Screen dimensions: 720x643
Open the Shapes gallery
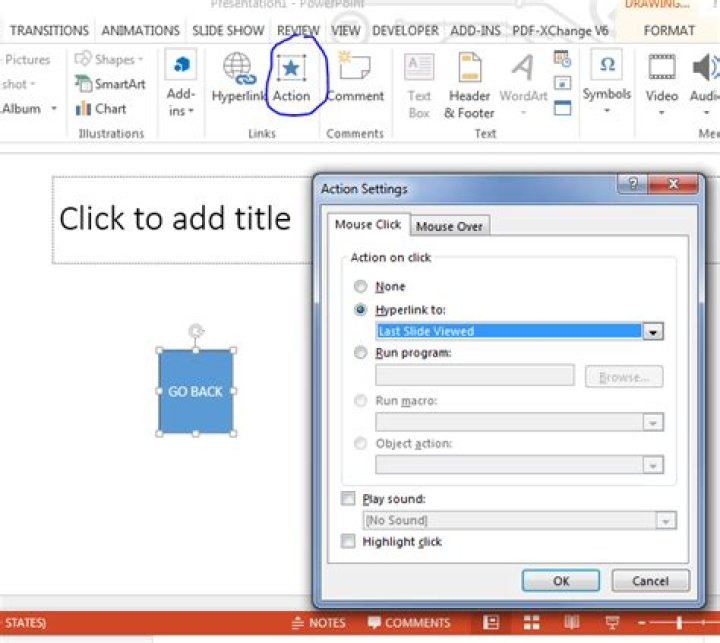(109, 59)
